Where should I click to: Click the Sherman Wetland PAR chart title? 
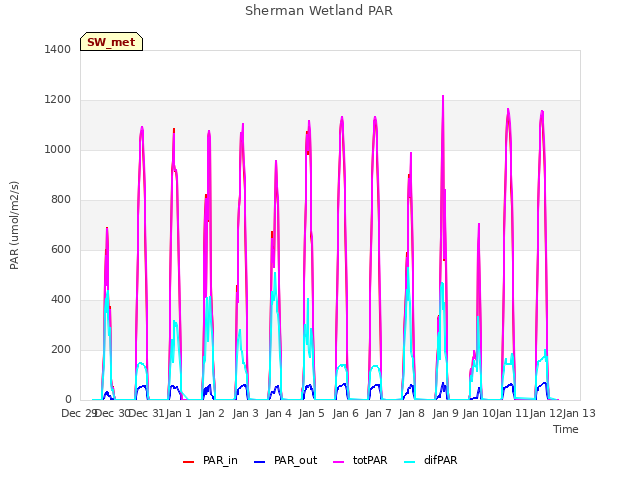point(319,11)
